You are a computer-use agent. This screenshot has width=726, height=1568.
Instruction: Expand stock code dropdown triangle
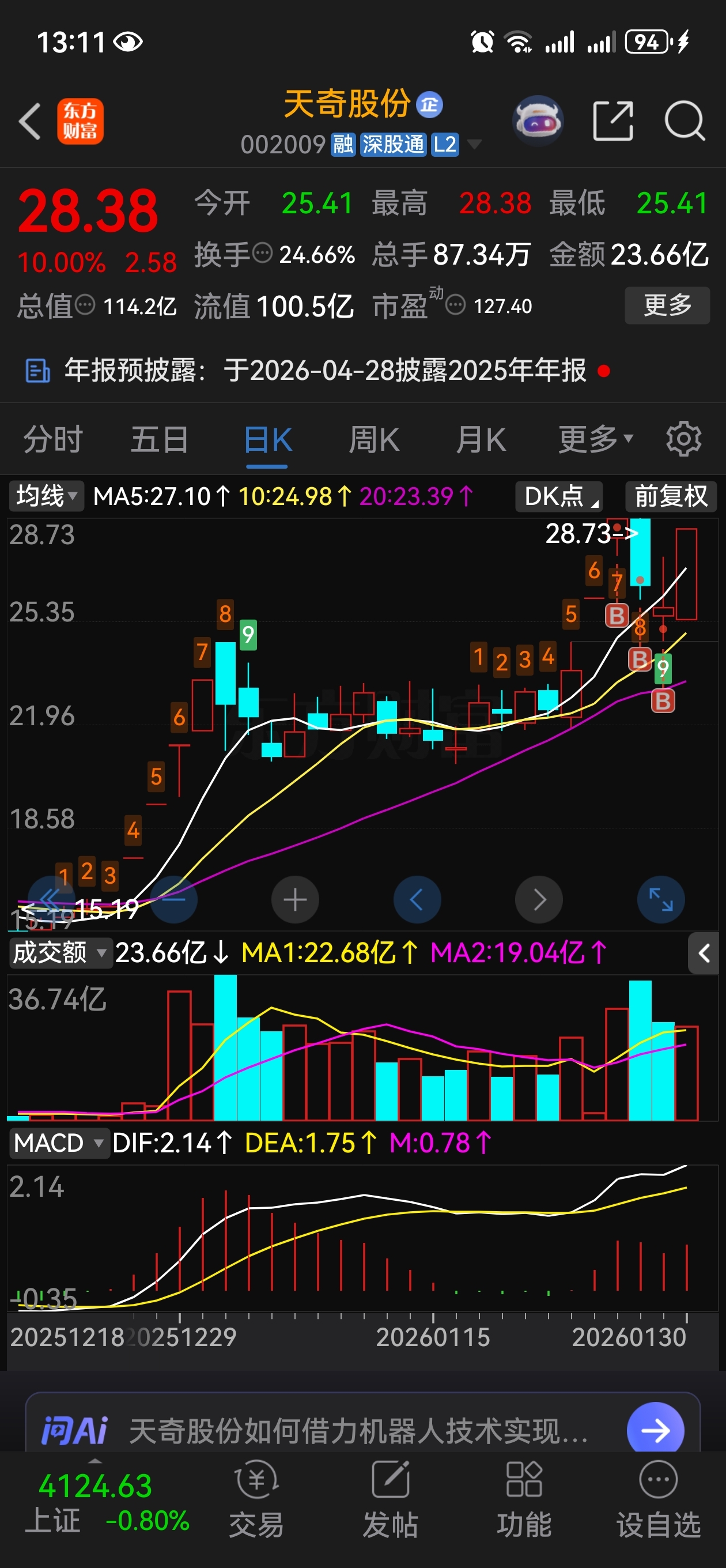click(474, 144)
